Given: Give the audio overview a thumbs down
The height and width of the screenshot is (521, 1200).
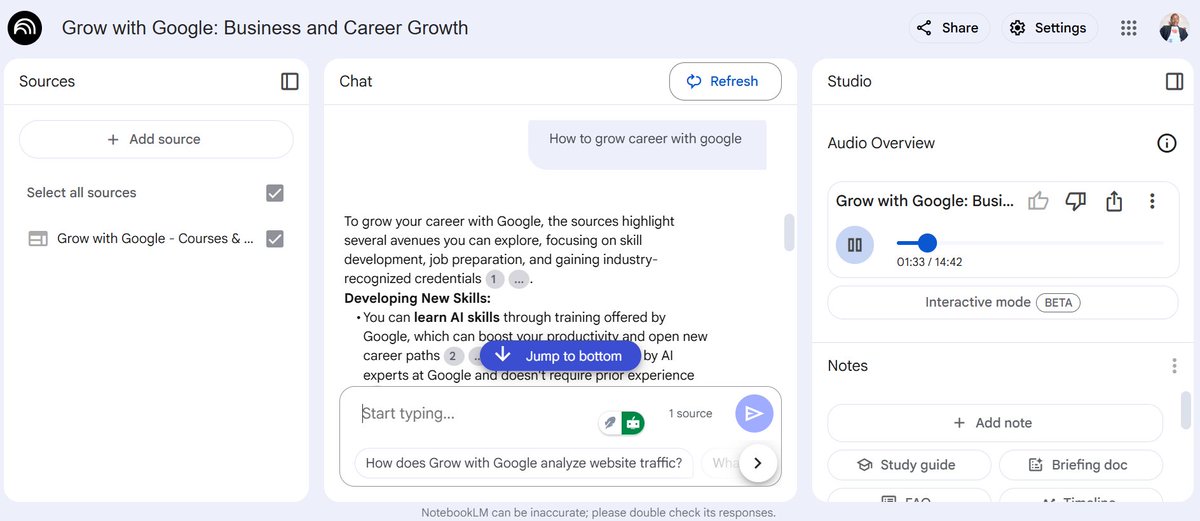Looking at the screenshot, I should [1076, 201].
